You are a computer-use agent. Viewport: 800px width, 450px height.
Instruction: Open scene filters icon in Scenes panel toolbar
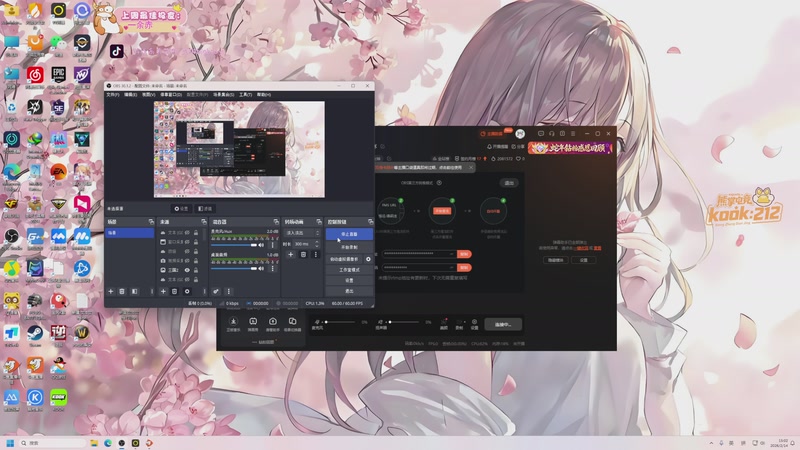pyautogui.click(x=134, y=291)
